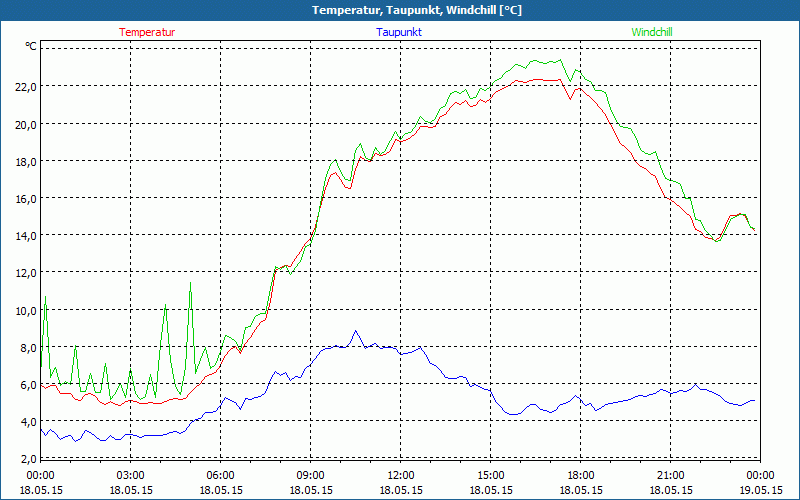Click the chart title Temperatur, Taupunkt, Windchill

pyautogui.click(x=417, y=10)
